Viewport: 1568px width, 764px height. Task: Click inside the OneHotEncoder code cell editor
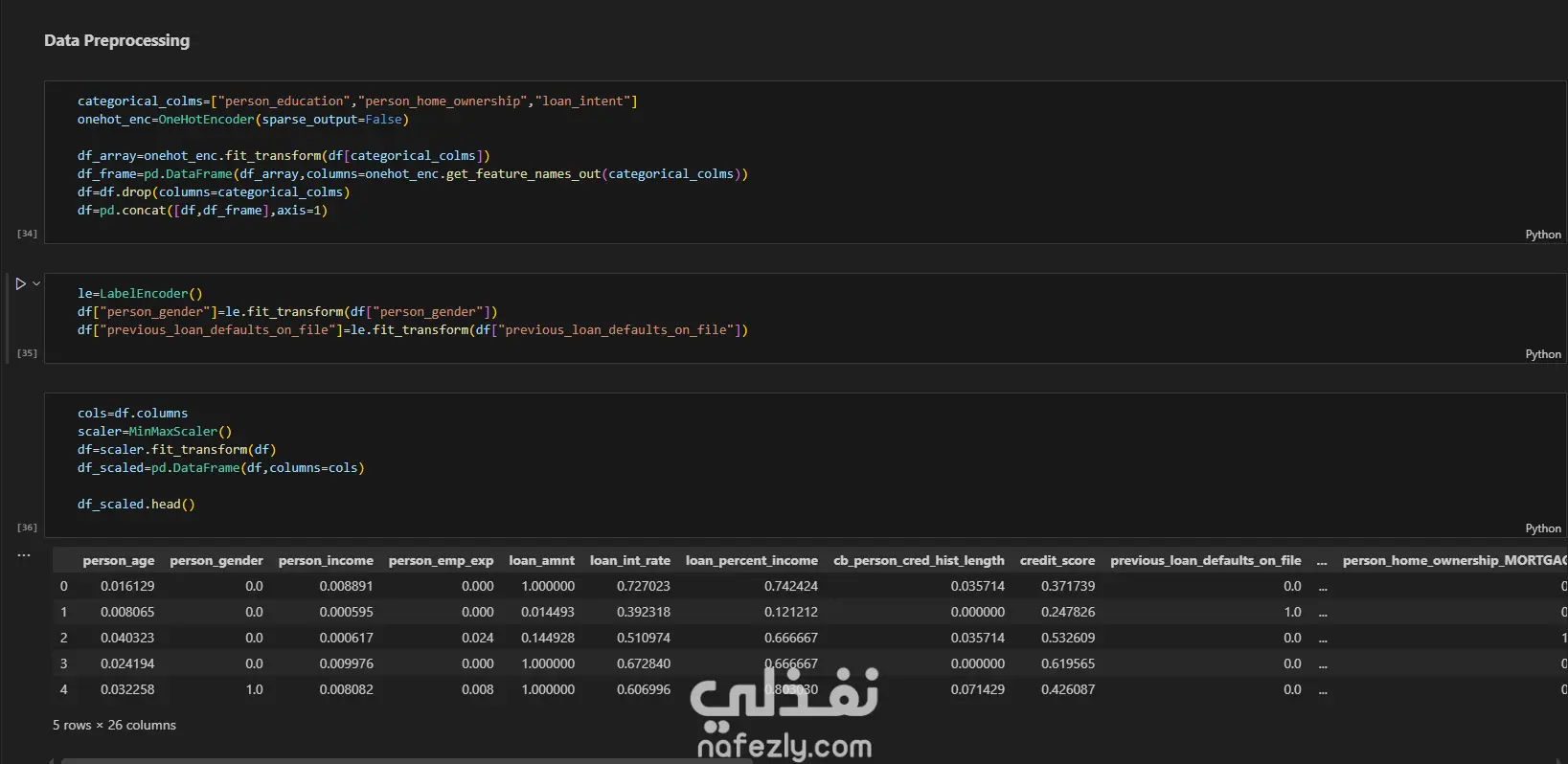tap(805, 162)
